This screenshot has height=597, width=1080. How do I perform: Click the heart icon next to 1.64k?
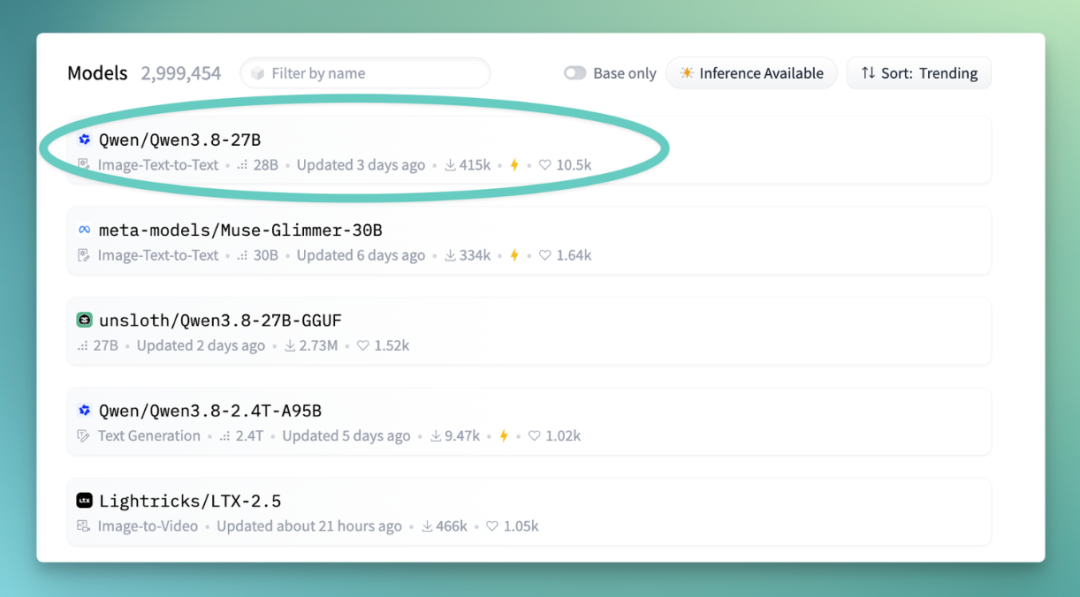(x=545, y=255)
